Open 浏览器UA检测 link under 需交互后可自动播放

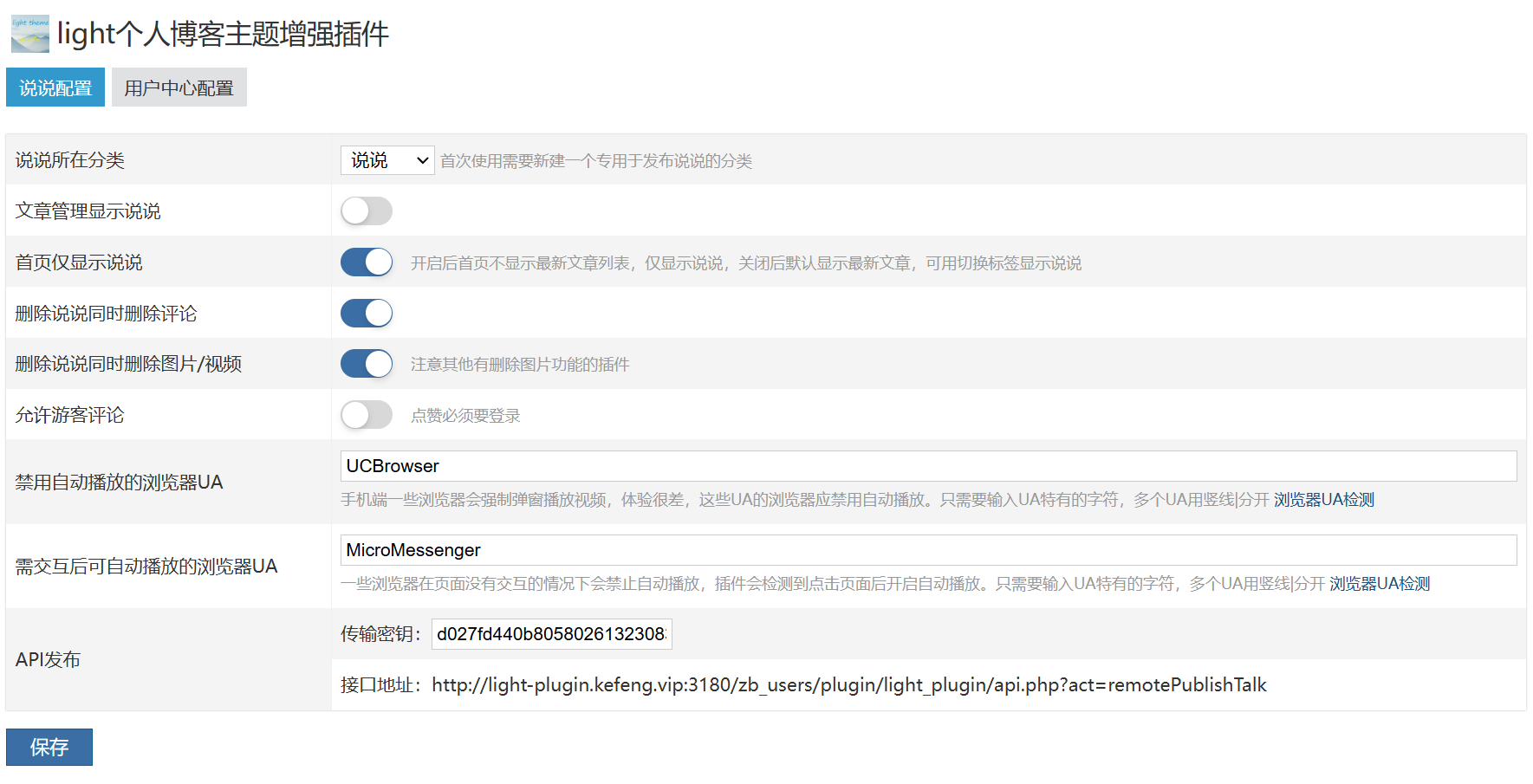point(1380,584)
